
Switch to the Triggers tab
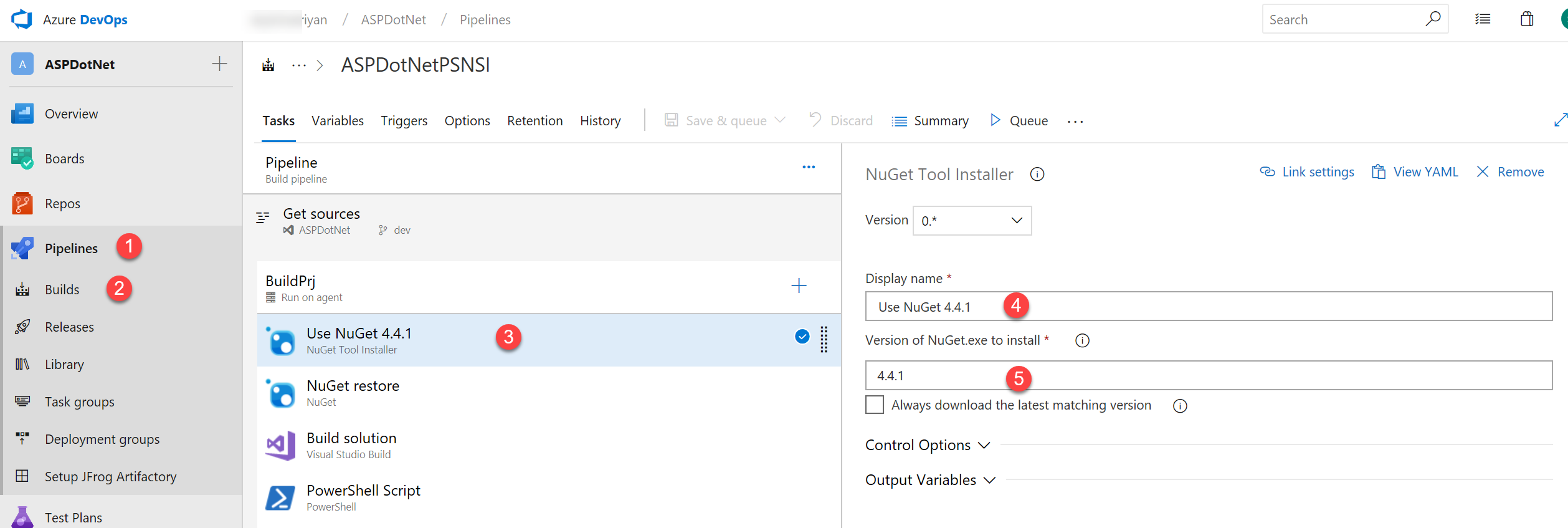click(x=404, y=121)
